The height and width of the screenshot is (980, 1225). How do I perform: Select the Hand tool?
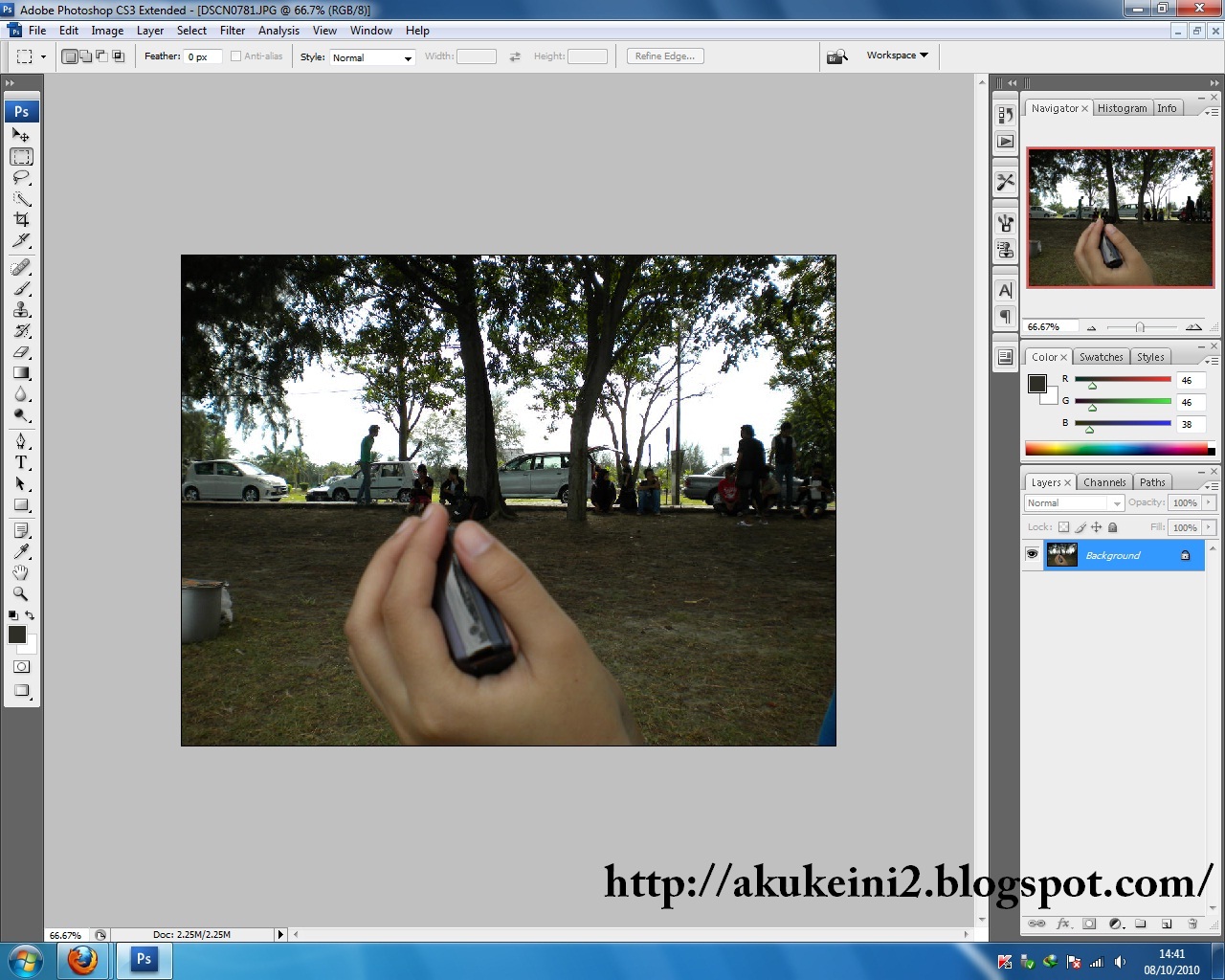pyautogui.click(x=21, y=572)
